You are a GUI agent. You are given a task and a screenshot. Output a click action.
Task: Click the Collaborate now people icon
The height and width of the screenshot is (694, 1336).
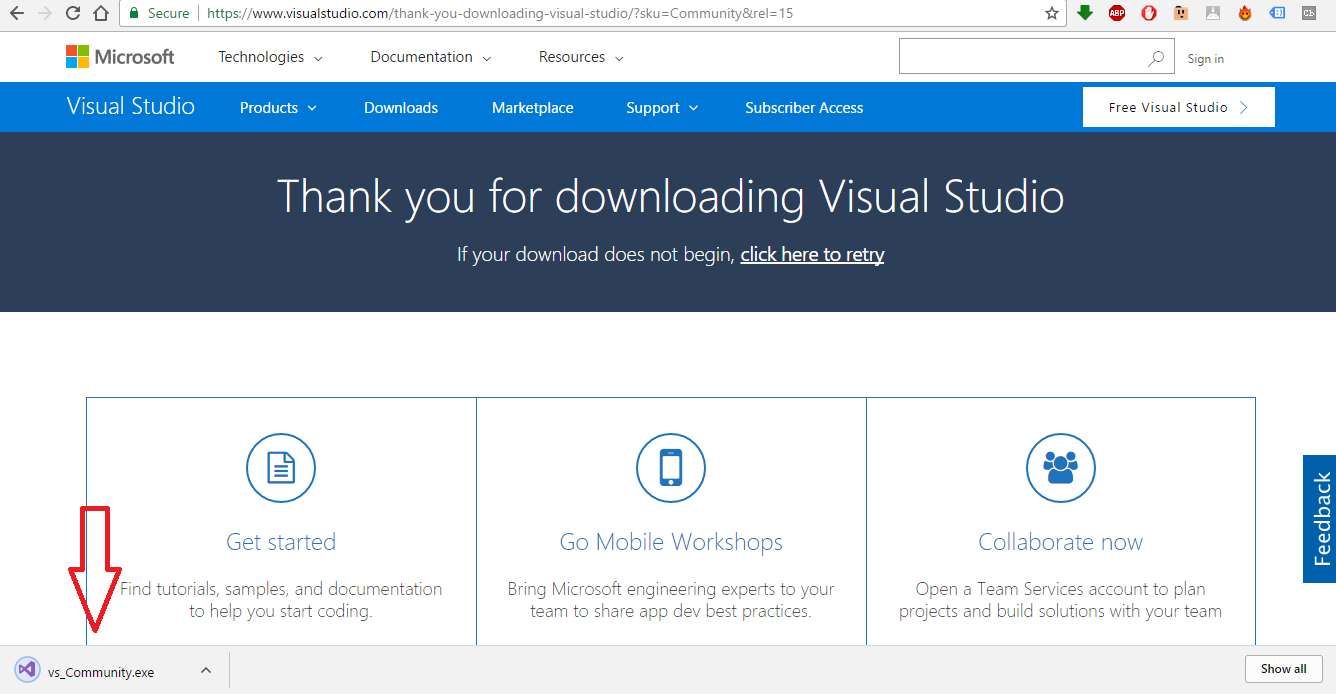point(1061,467)
